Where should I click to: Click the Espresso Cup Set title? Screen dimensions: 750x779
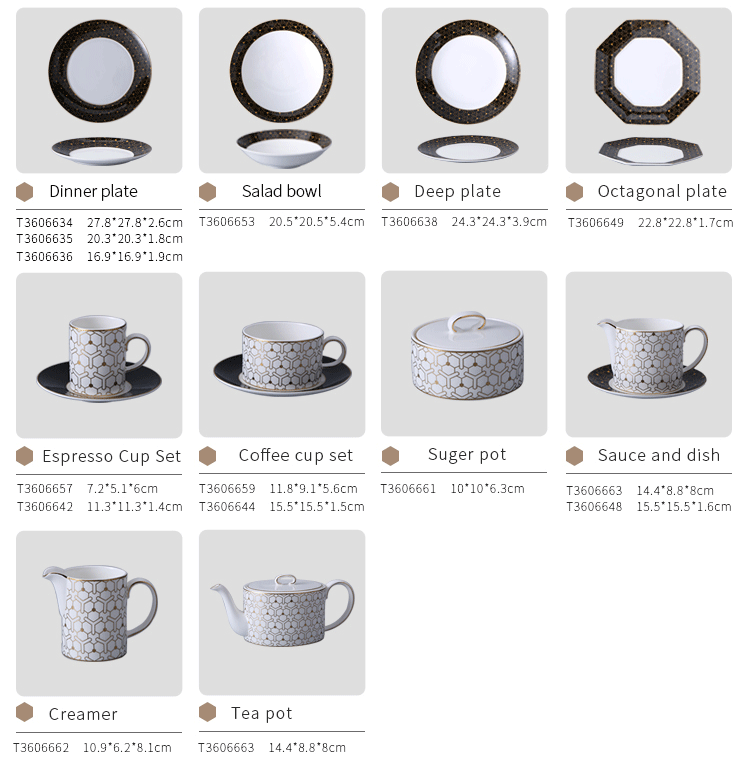pyautogui.click(x=111, y=456)
